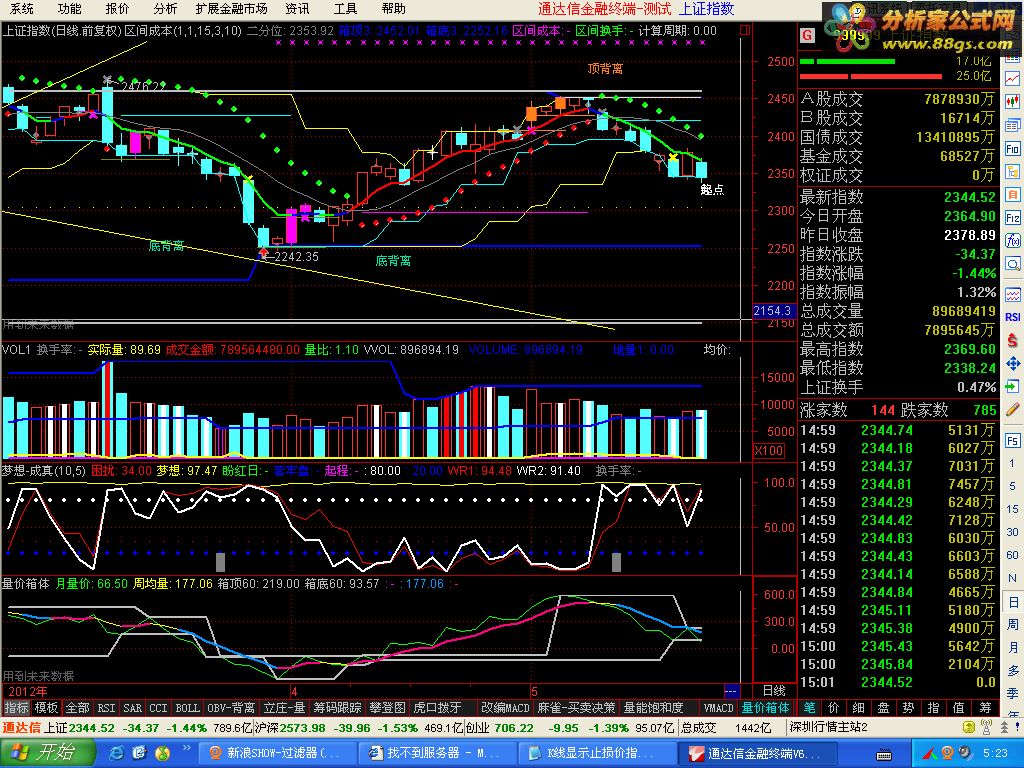Click the red dollar-sign sidebar icon
This screenshot has height=768, width=1024.
click(x=1013, y=340)
